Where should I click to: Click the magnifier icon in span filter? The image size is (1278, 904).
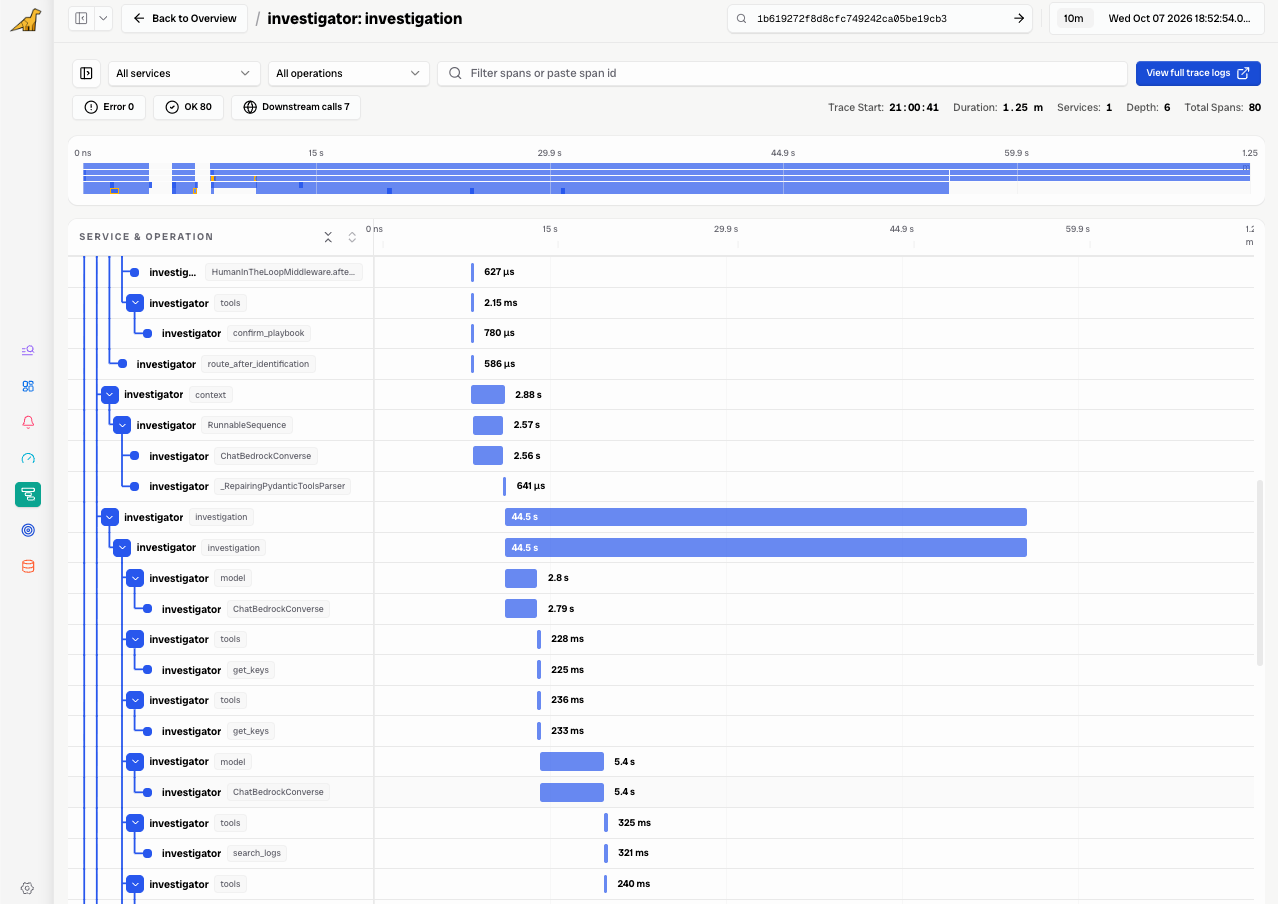[455, 73]
